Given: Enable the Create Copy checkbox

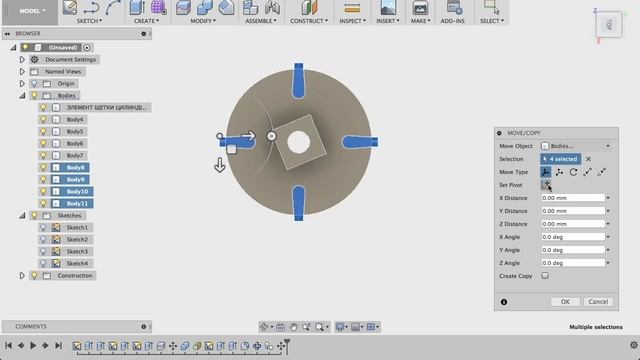Looking at the screenshot, I should (x=545, y=276).
